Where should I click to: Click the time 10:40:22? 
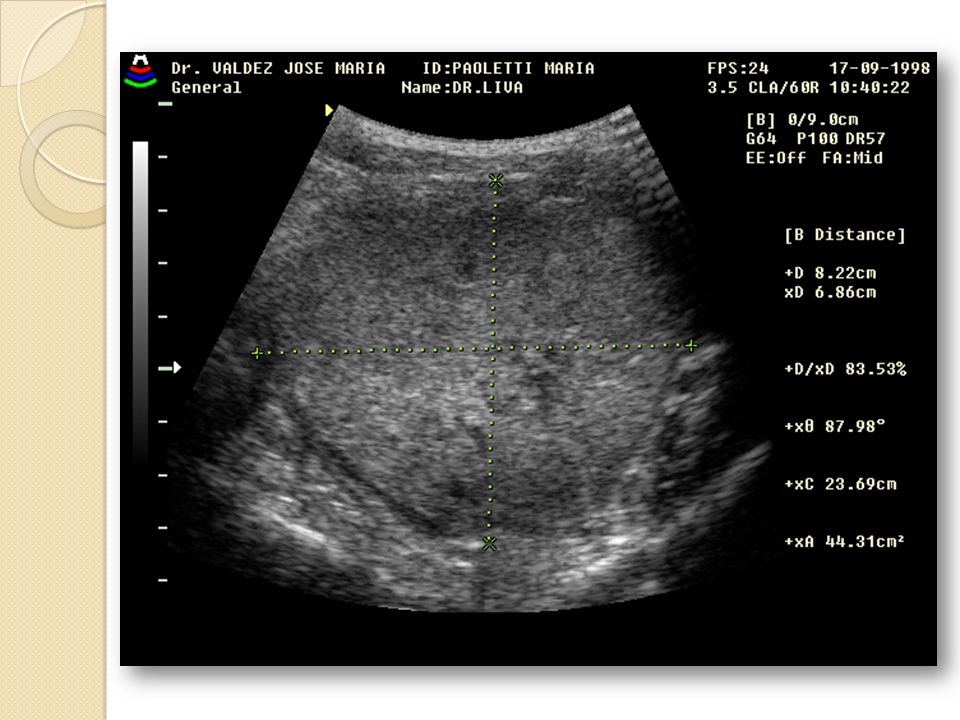point(869,88)
